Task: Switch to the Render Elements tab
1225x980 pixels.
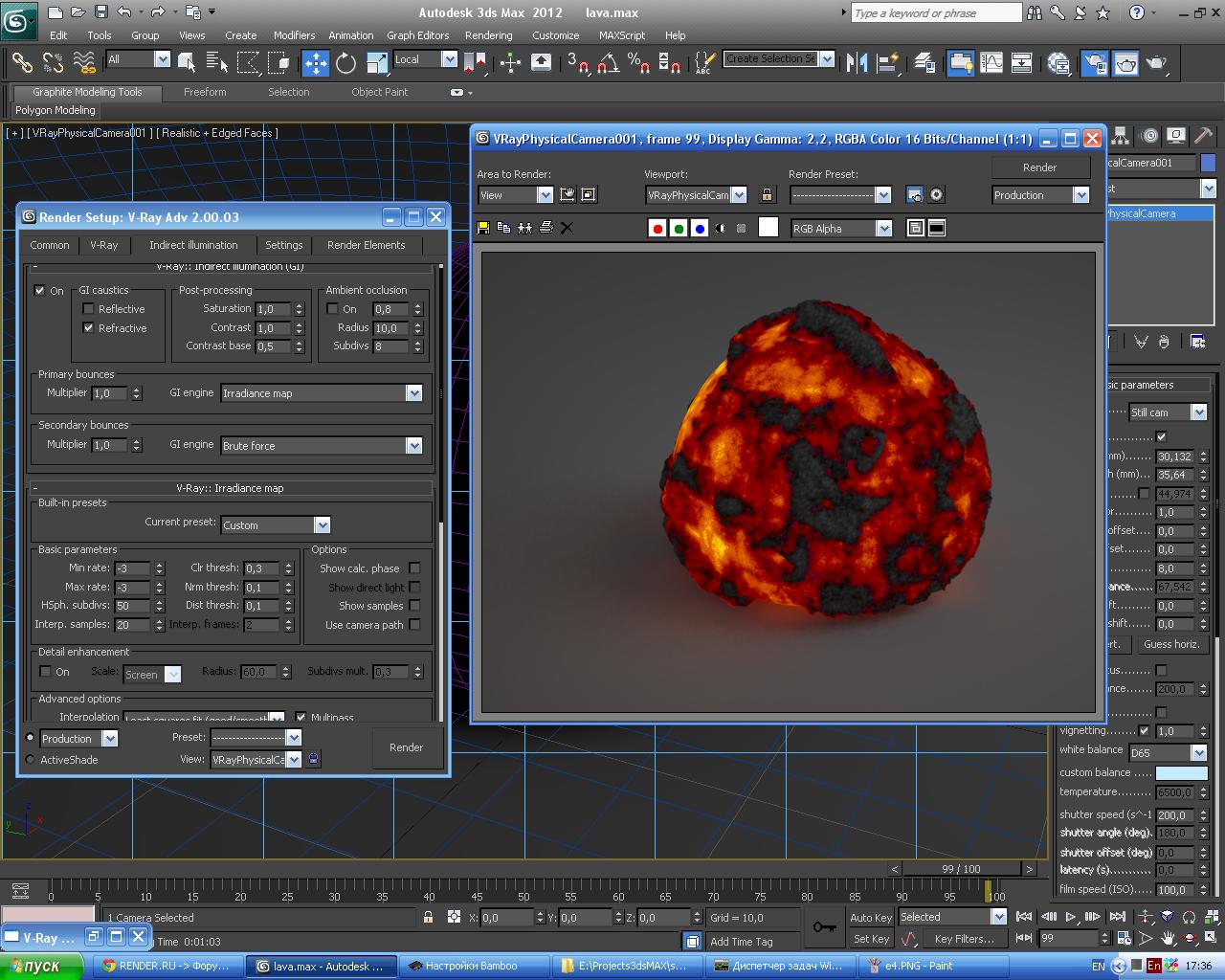Action: pos(366,245)
